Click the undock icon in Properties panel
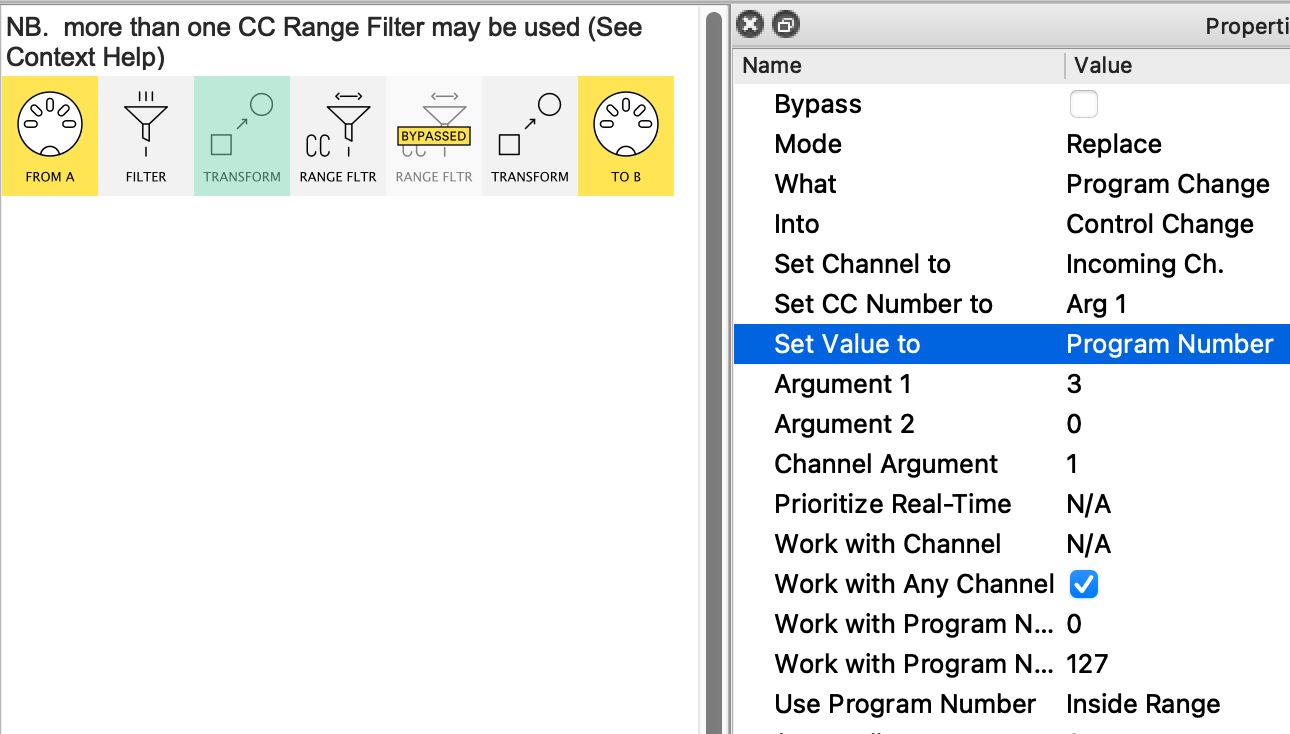Viewport: 1290px width, 734px height. point(786,25)
